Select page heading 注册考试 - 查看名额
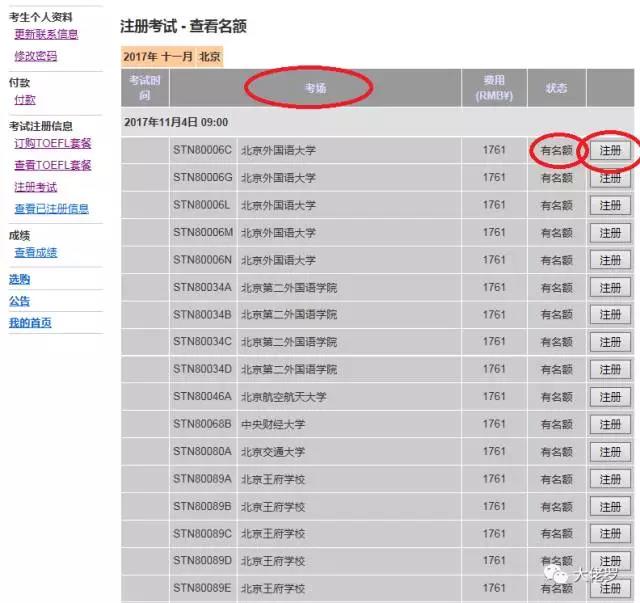Screen dimensions: 640x603 tap(183, 27)
